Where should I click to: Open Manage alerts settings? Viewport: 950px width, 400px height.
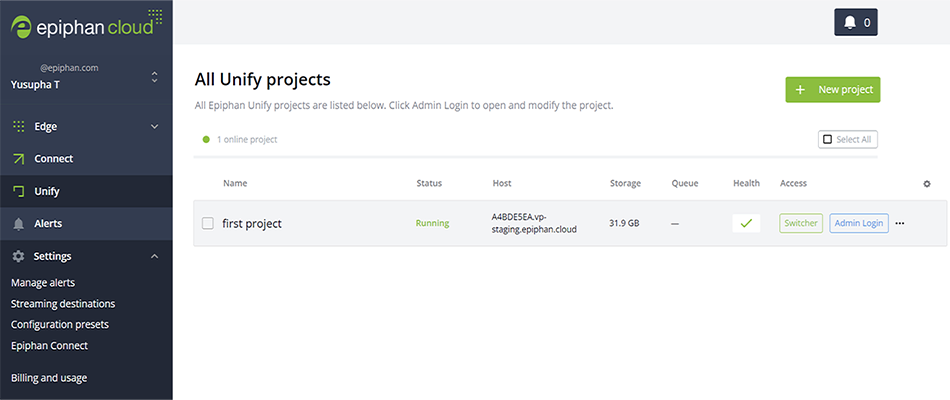tap(43, 282)
